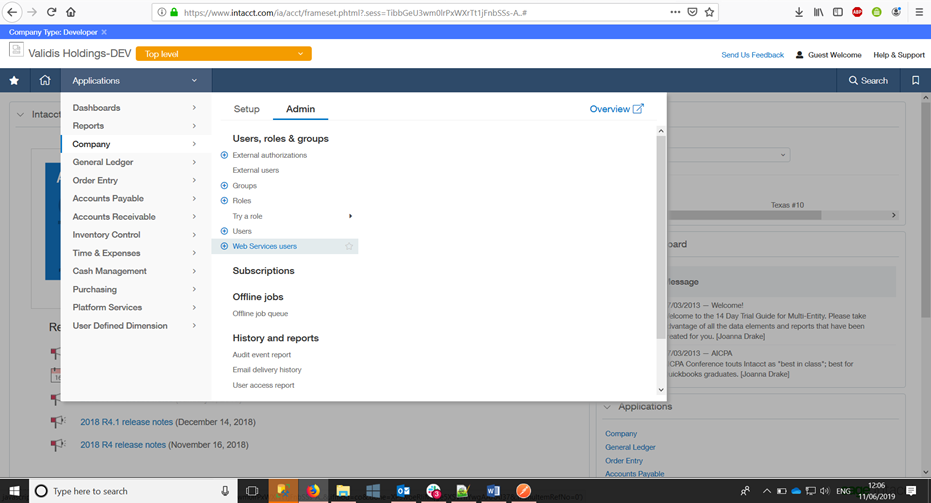
Task: Select Company in applications menu
Action: point(135,144)
